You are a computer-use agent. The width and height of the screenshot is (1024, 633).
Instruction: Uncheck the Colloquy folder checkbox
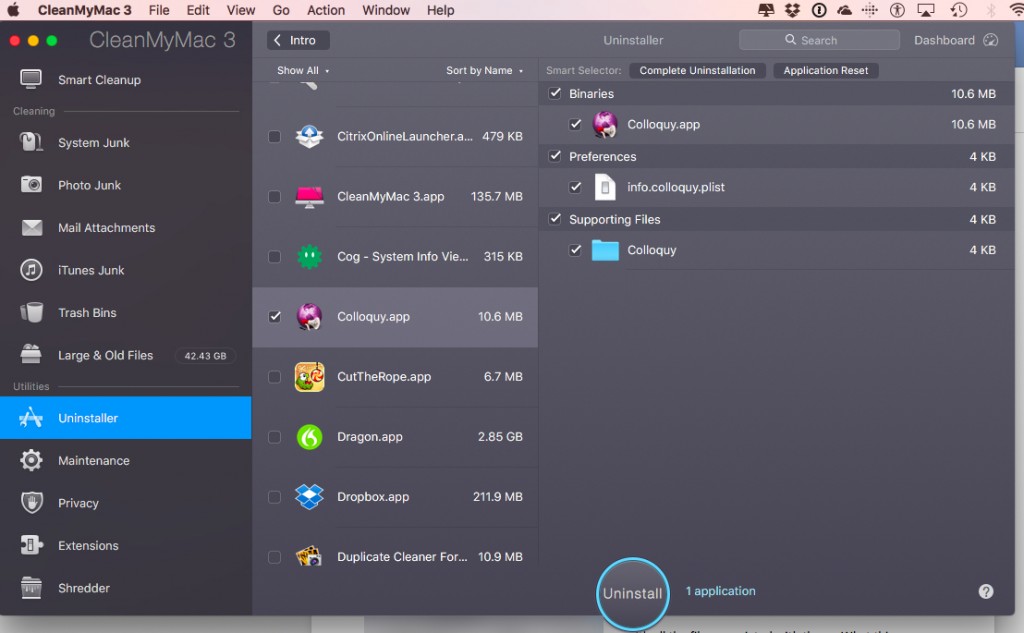coord(575,250)
